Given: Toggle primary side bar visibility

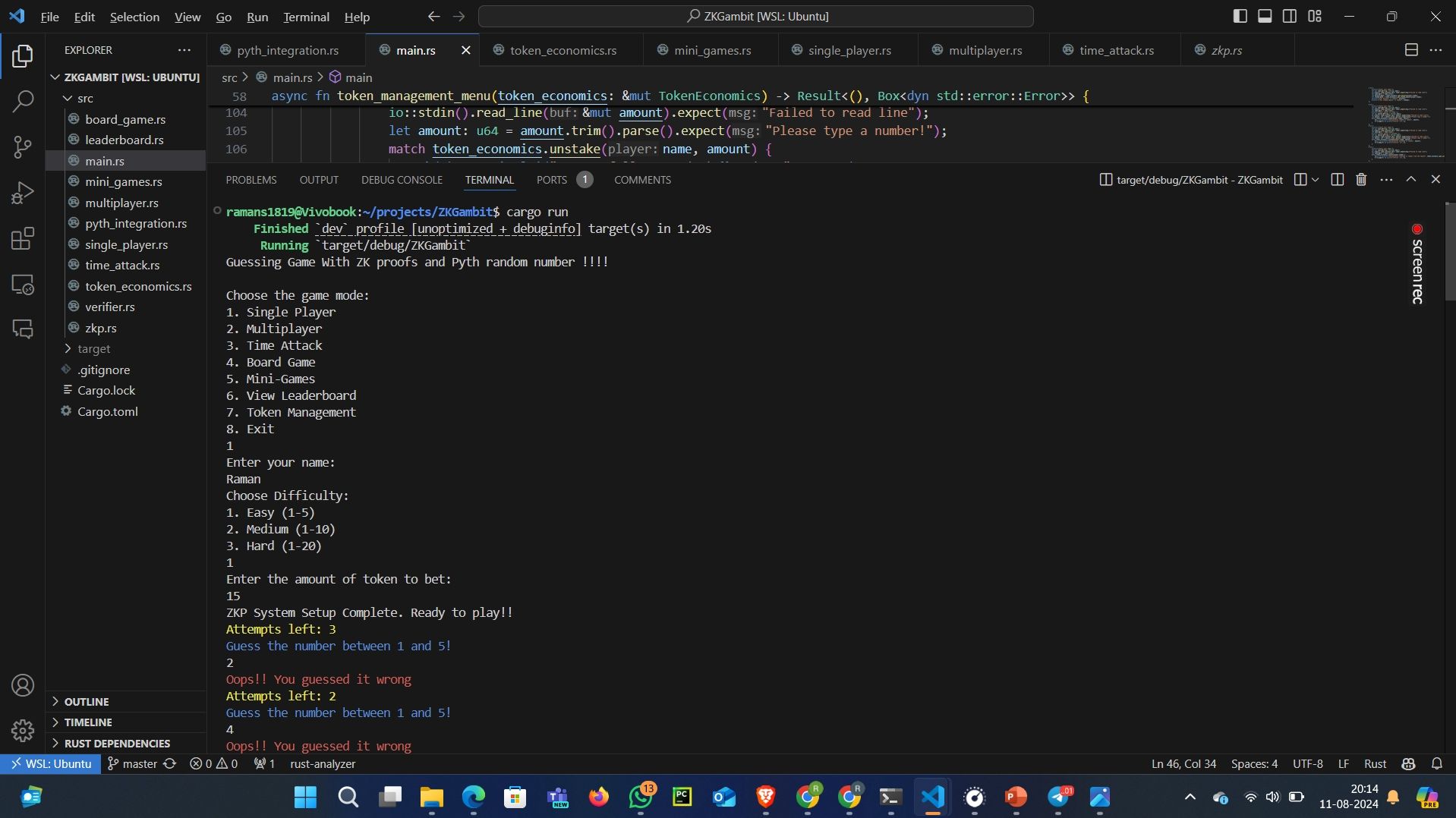Looking at the screenshot, I should click(1240, 16).
